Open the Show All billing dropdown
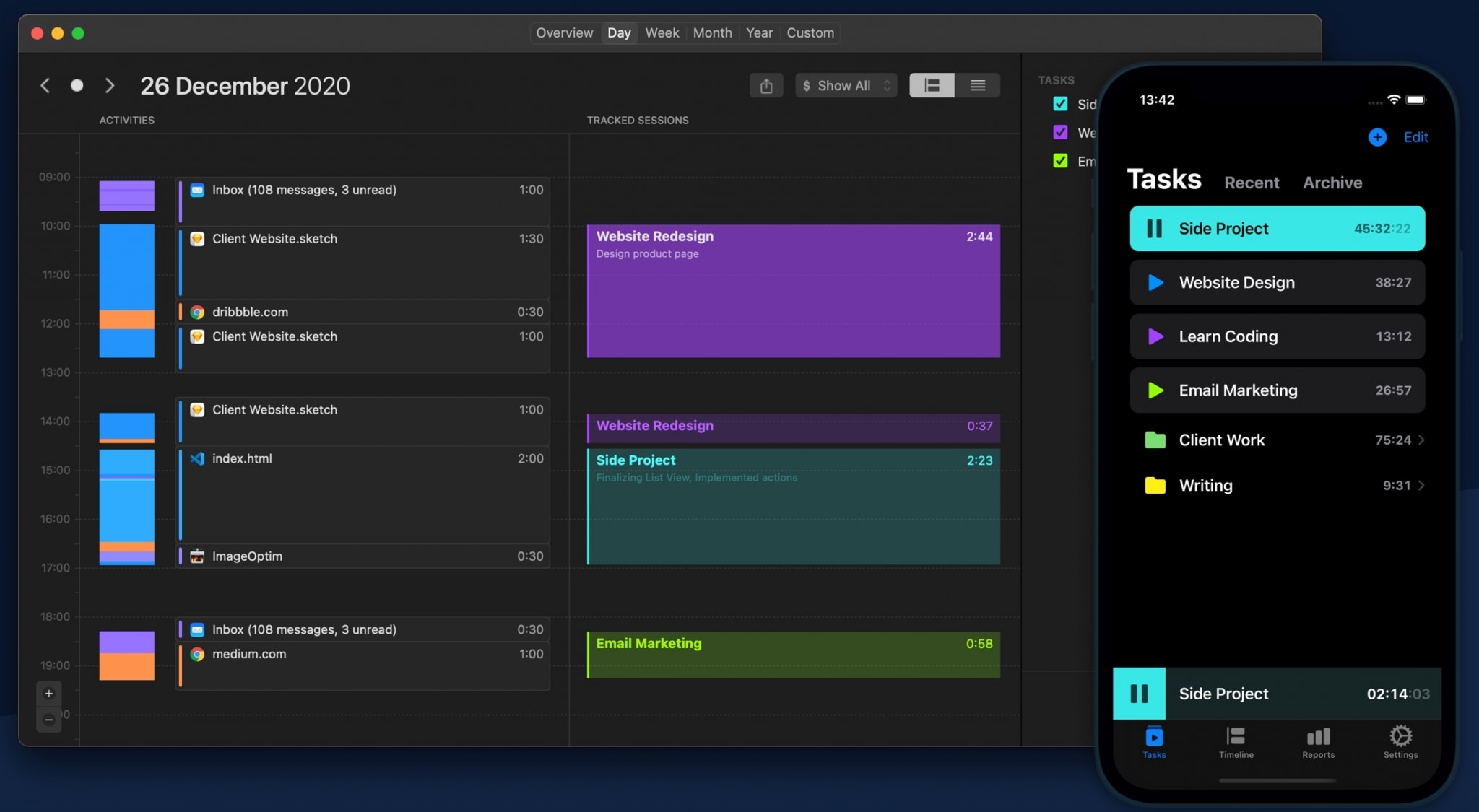Image resolution: width=1479 pixels, height=812 pixels. [x=846, y=86]
